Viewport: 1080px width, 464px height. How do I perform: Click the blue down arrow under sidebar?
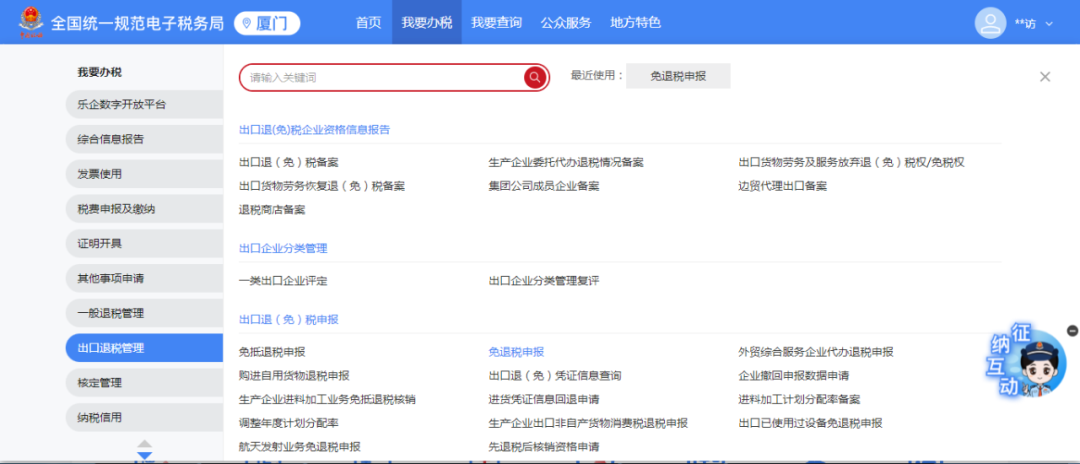(145, 456)
